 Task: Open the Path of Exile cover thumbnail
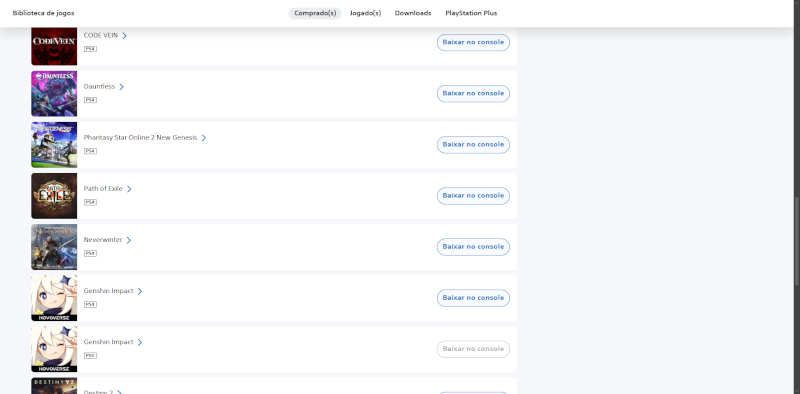tap(54, 196)
